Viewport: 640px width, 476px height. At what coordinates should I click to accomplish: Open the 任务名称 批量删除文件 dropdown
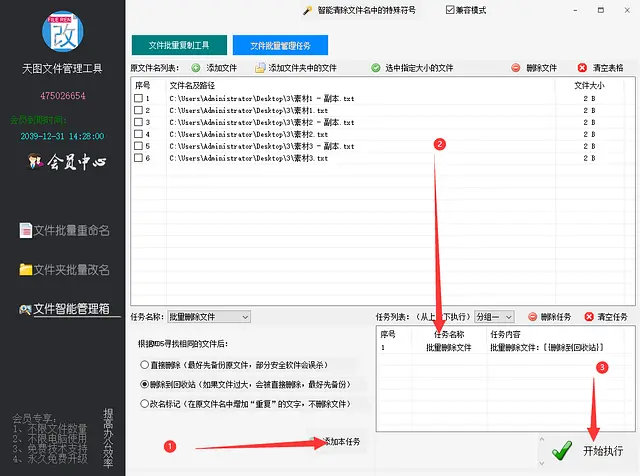tap(209, 317)
